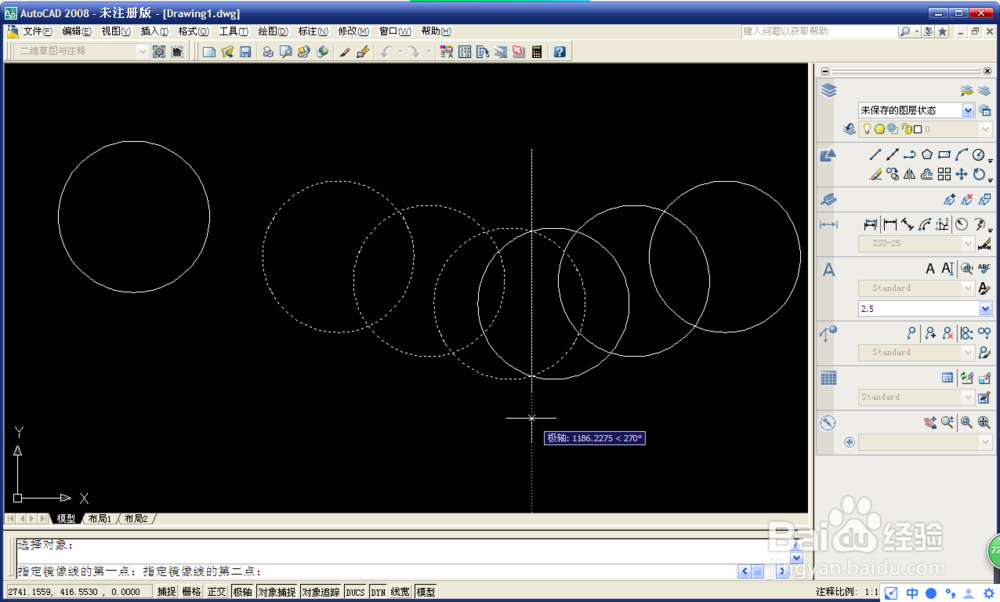Toggle DYN dynamic input button
Viewport: 1000px width, 602px height.
click(x=378, y=592)
